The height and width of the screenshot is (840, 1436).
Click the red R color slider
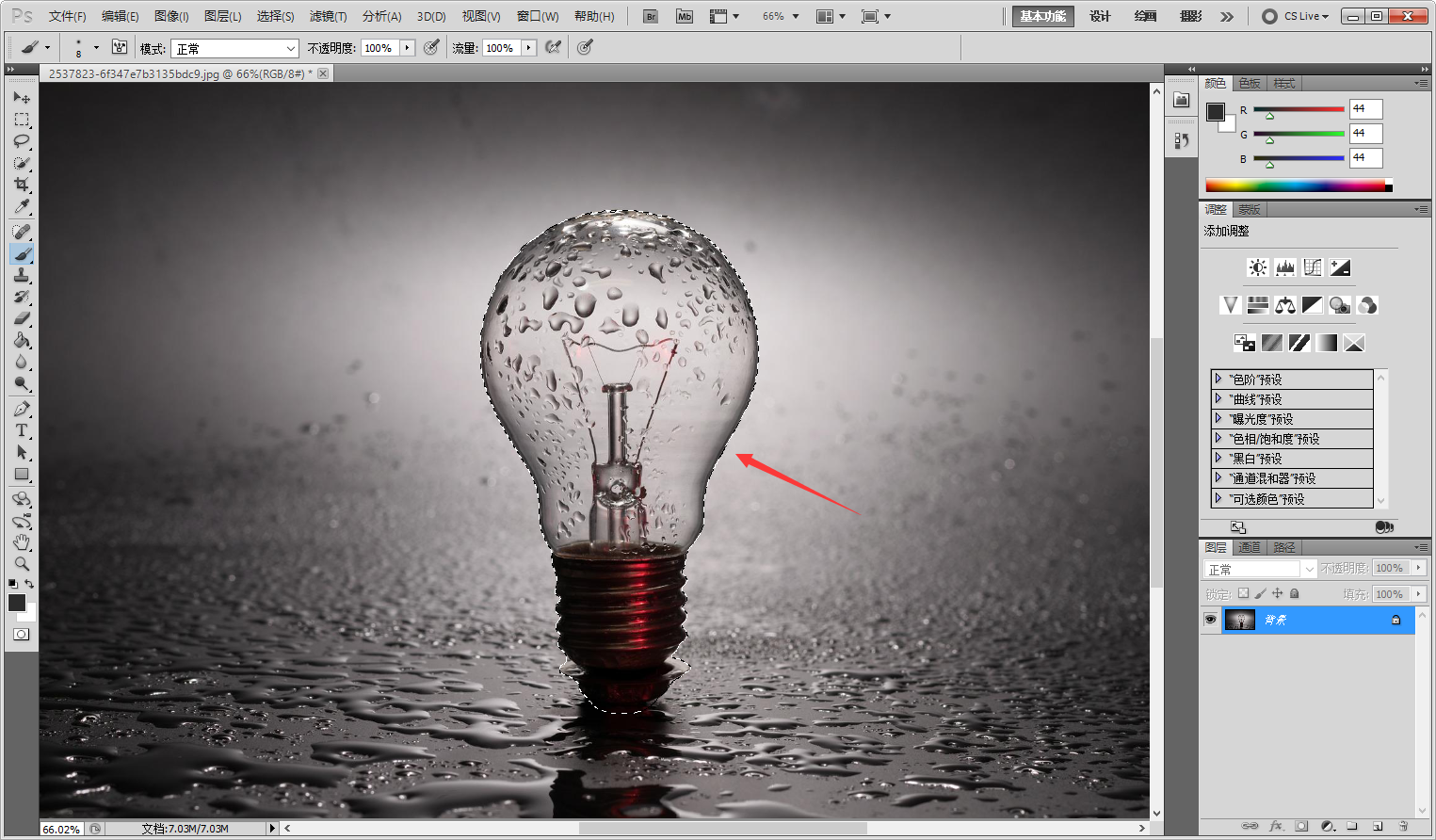click(x=1299, y=109)
